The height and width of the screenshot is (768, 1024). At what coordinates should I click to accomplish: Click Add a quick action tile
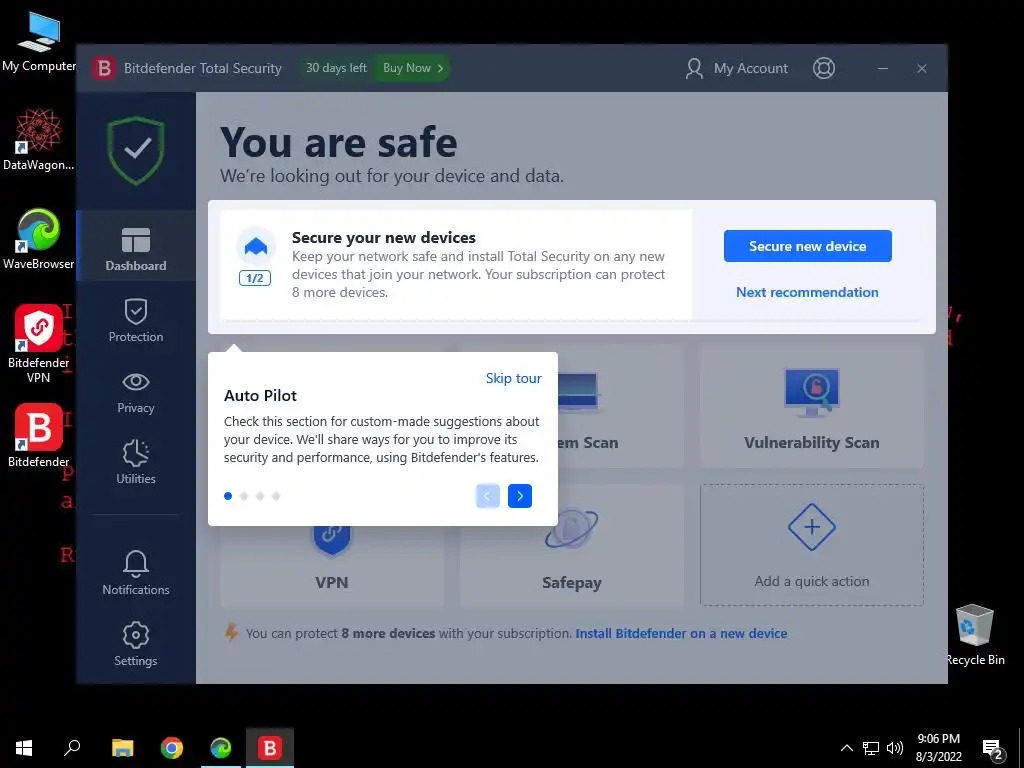point(812,545)
